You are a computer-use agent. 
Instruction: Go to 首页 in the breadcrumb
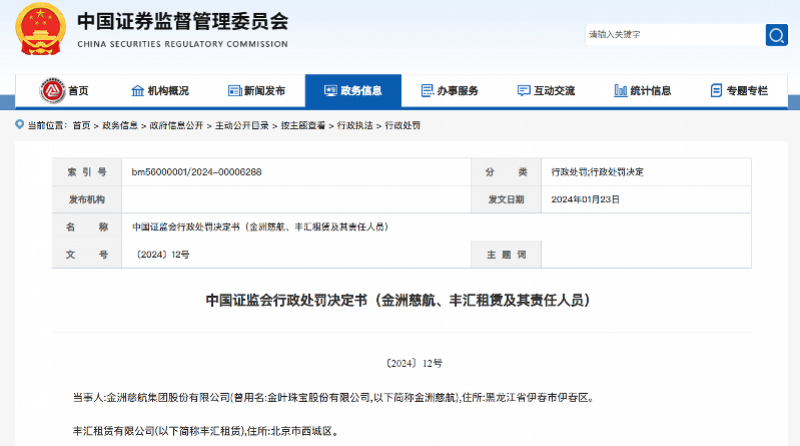point(81,126)
